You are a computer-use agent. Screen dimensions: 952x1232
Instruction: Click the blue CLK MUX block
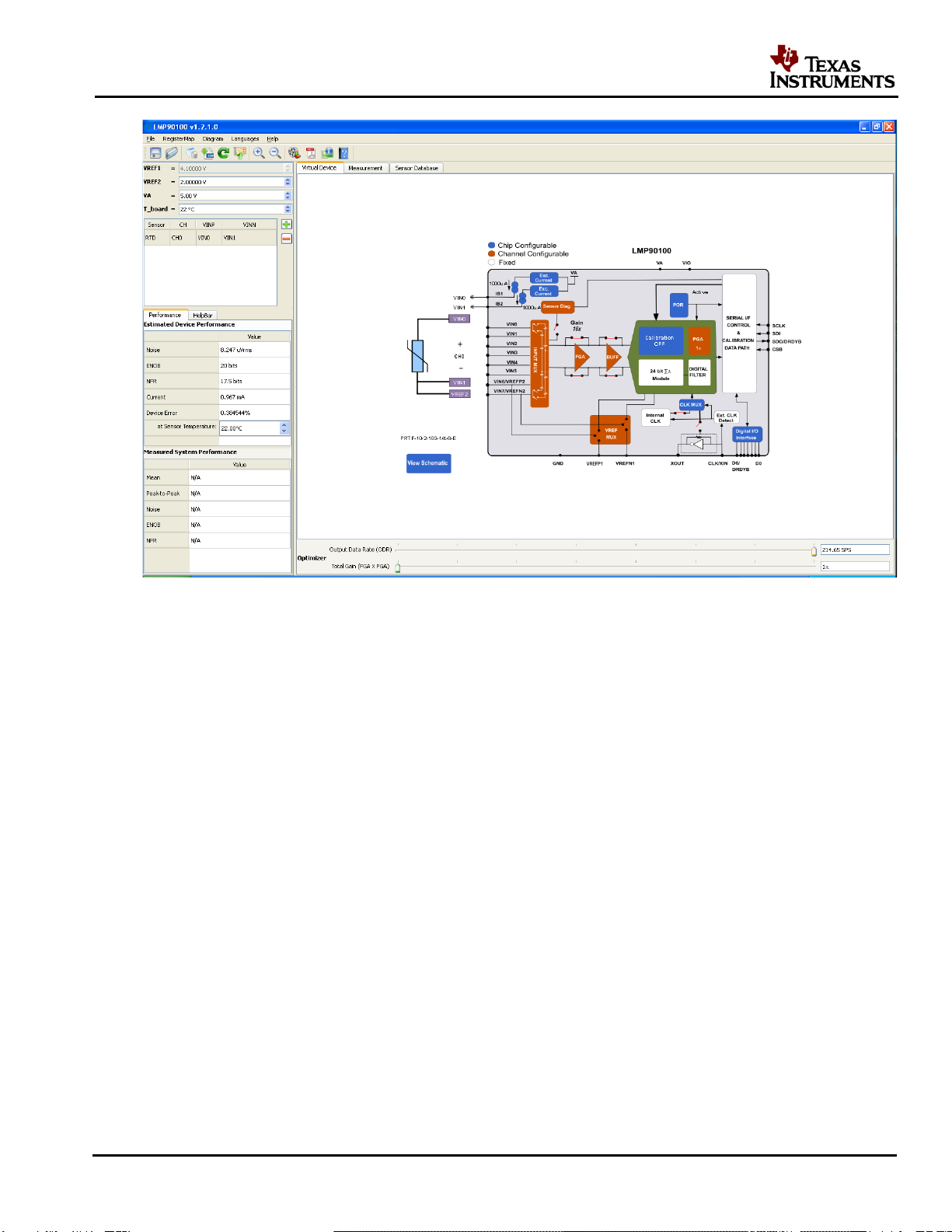pos(691,404)
